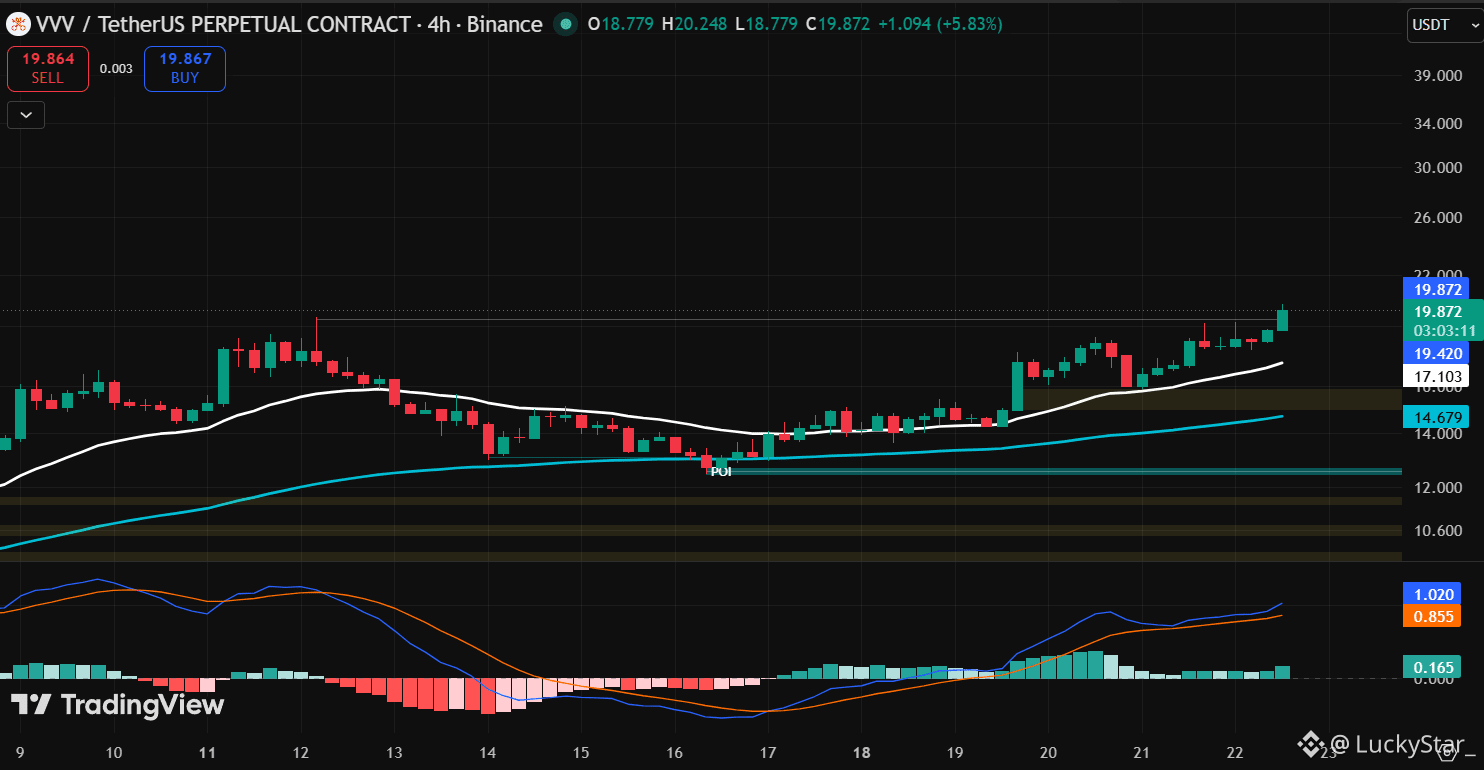
Task: Click the blue 1.020 MACD label
Action: pos(1432,593)
